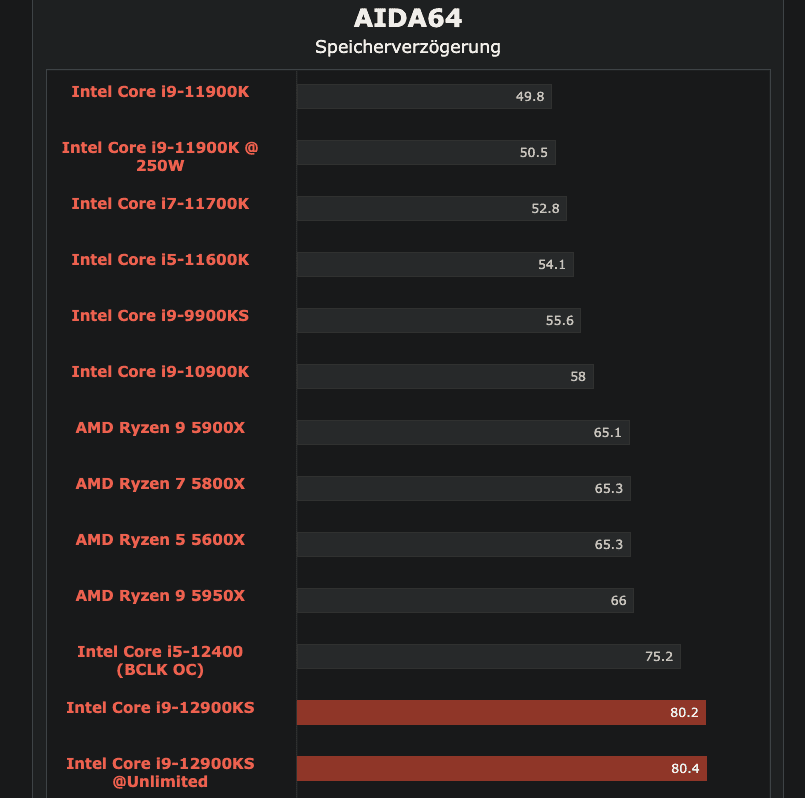Click the bar showing value 66

click(x=465, y=600)
